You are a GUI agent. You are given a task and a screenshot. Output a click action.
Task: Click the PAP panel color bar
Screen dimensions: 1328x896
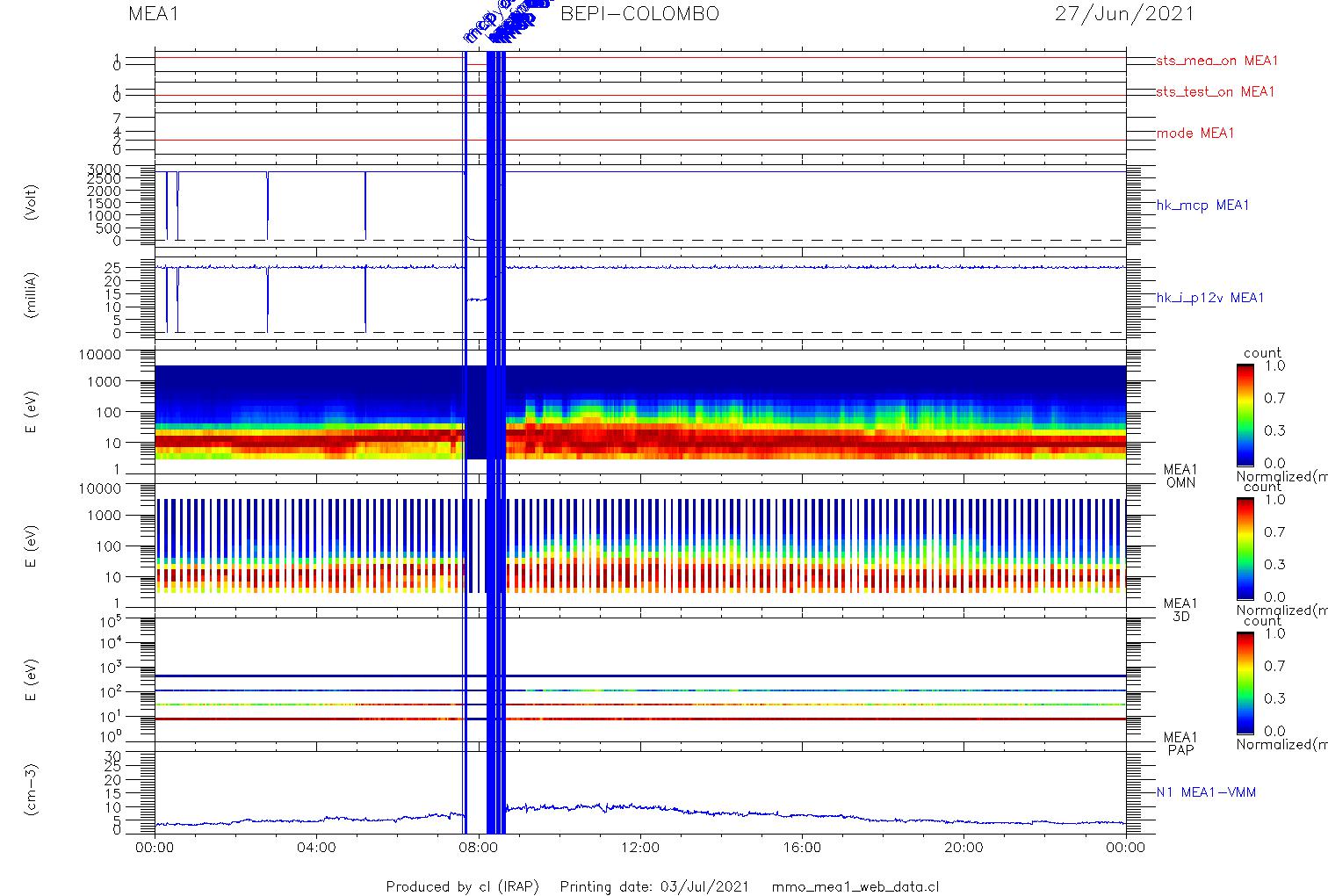(1245, 683)
